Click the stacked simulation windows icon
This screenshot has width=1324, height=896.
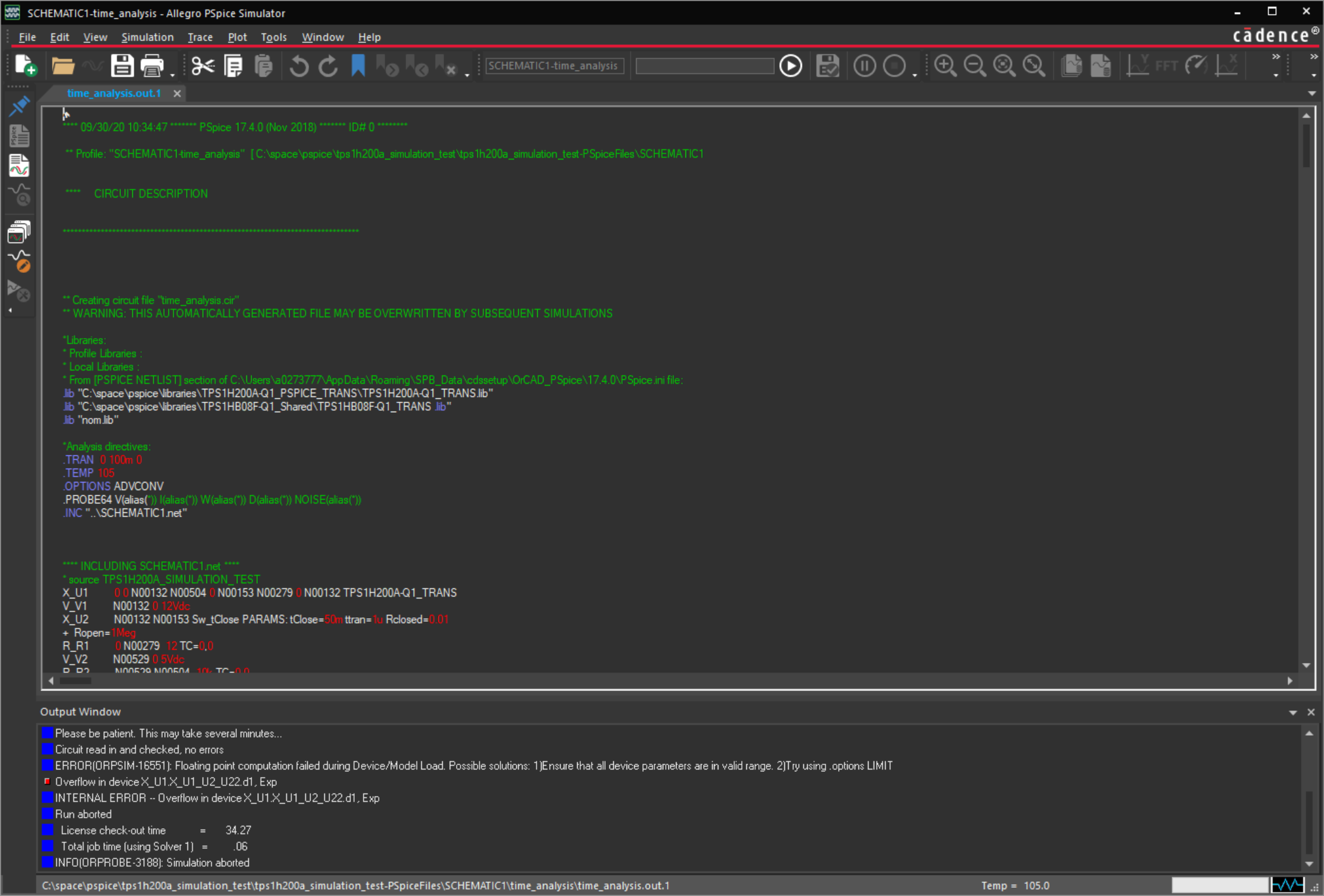[x=19, y=232]
